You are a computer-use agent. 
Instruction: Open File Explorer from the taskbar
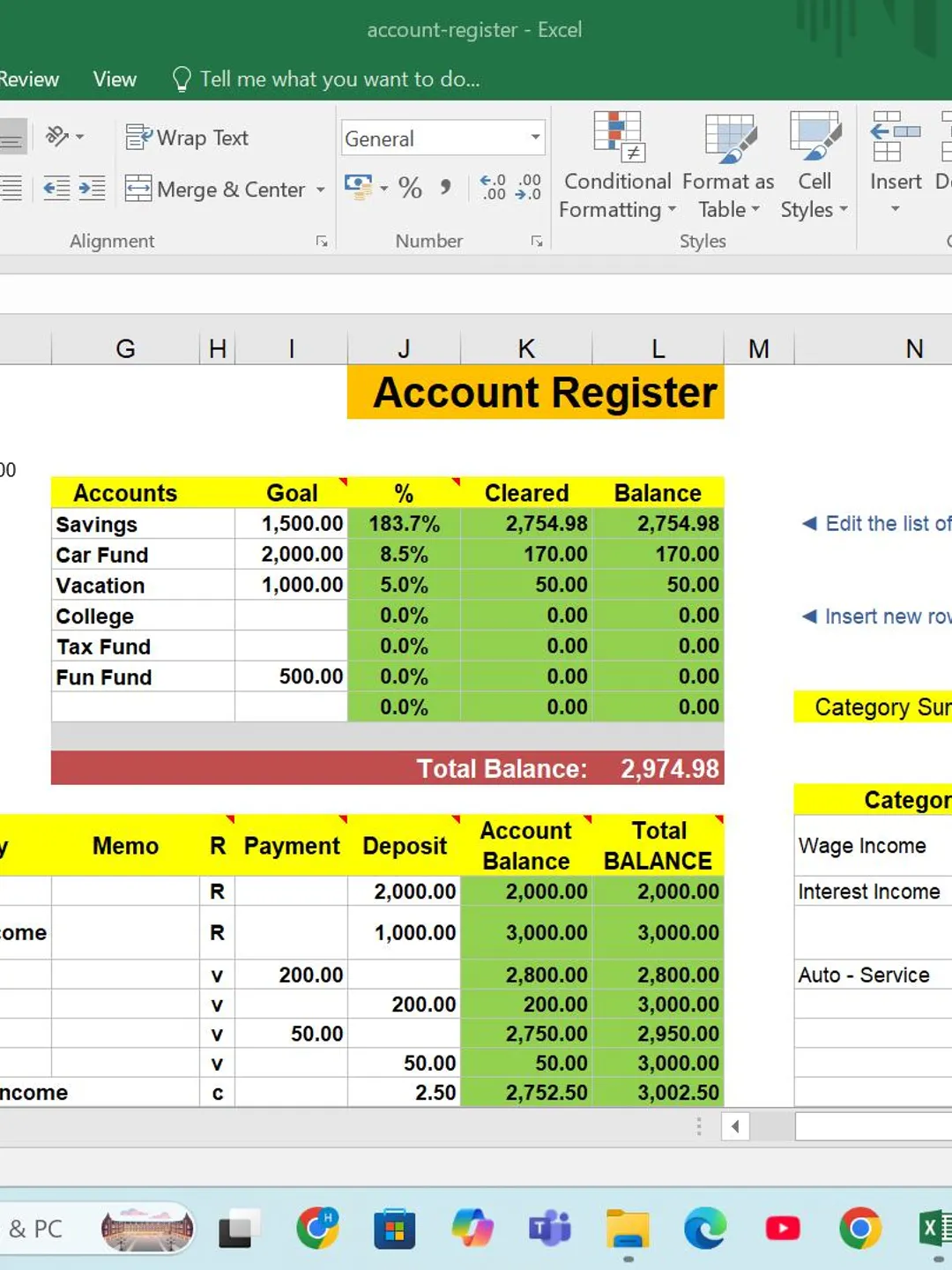pyautogui.click(x=628, y=1229)
